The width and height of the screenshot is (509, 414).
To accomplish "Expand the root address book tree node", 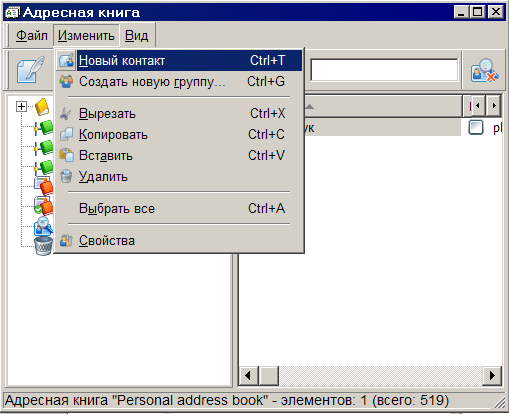I will pyautogui.click(x=21, y=107).
